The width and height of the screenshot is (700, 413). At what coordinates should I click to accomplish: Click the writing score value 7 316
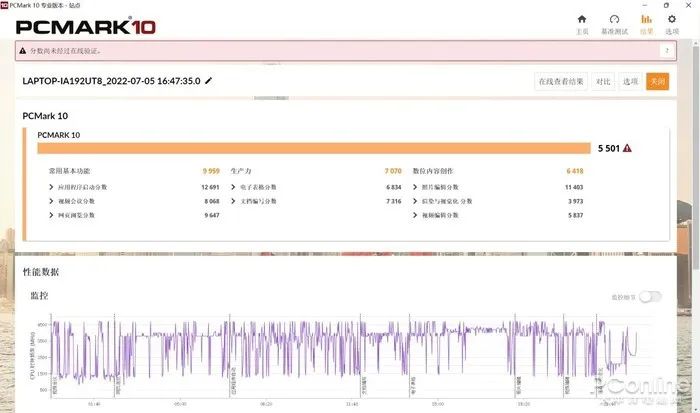pyautogui.click(x=394, y=201)
